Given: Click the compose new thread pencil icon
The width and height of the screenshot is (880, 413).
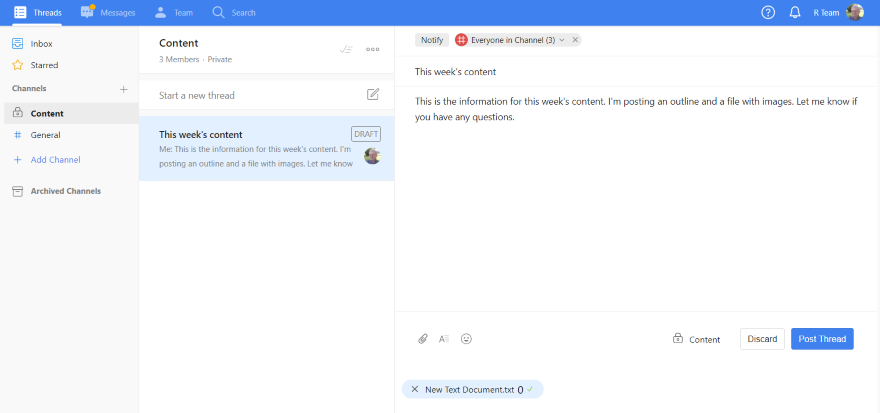Looking at the screenshot, I should coord(373,94).
